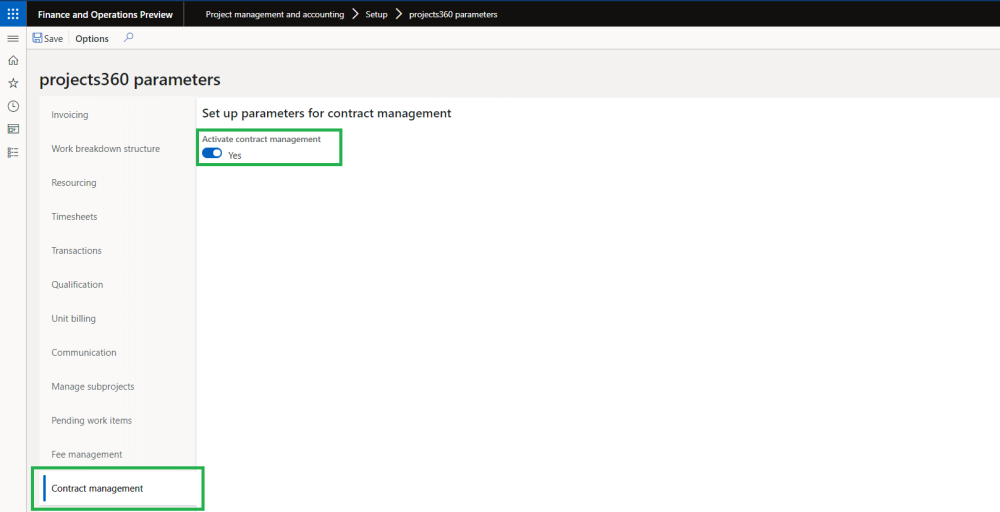Open Workspaces icon in sidebar
The width and height of the screenshot is (1000, 512).
[13, 129]
